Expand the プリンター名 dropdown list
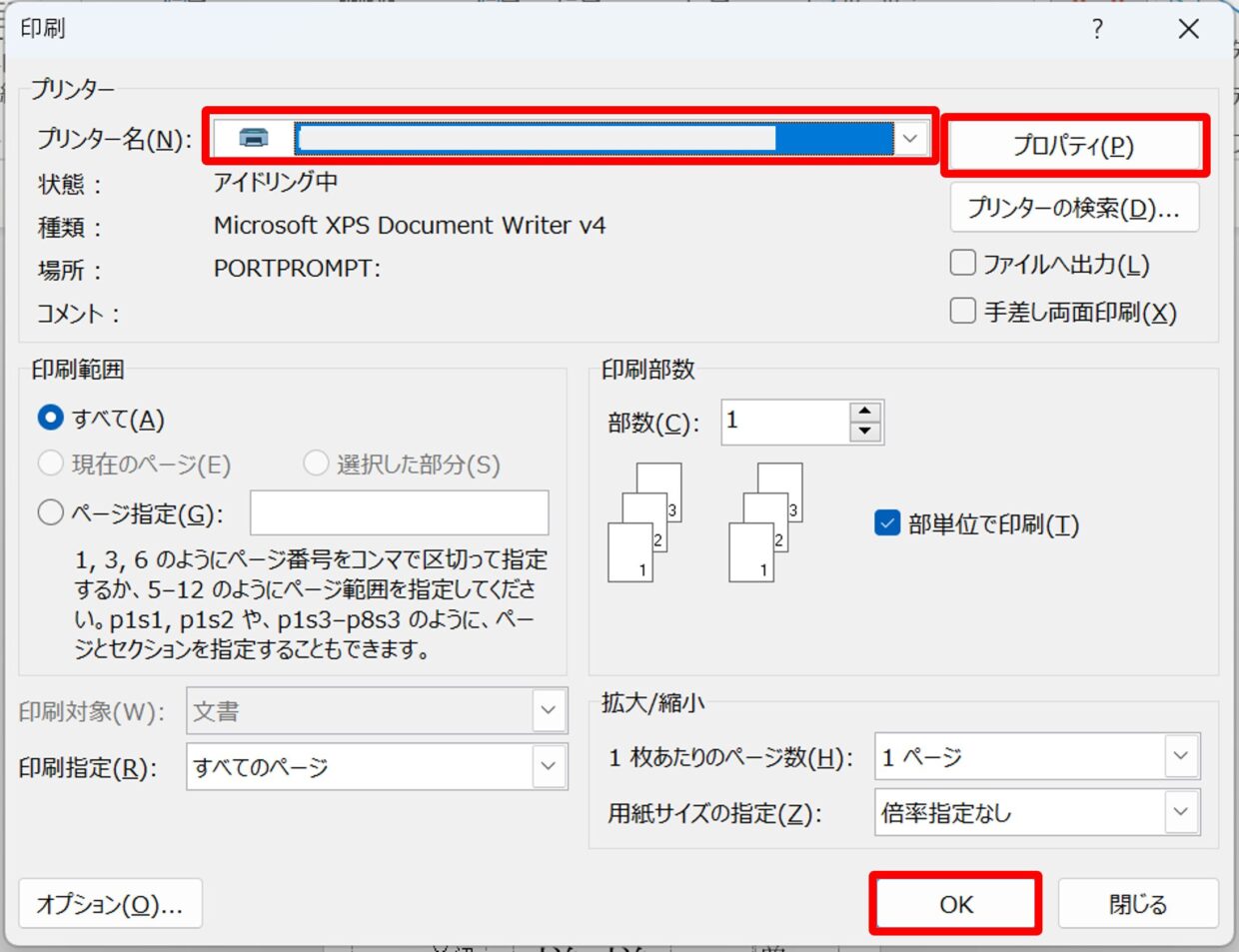 tap(909, 138)
